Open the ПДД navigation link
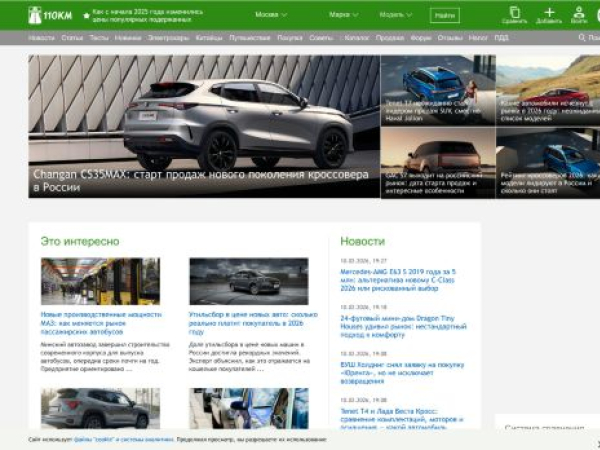The height and width of the screenshot is (450, 600). (x=501, y=37)
